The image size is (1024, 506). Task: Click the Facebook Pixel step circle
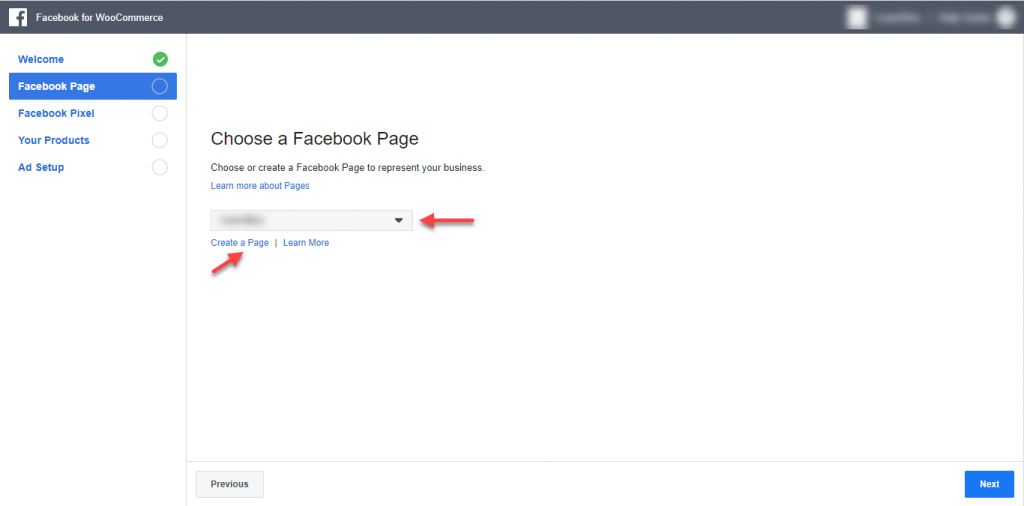pyautogui.click(x=159, y=114)
